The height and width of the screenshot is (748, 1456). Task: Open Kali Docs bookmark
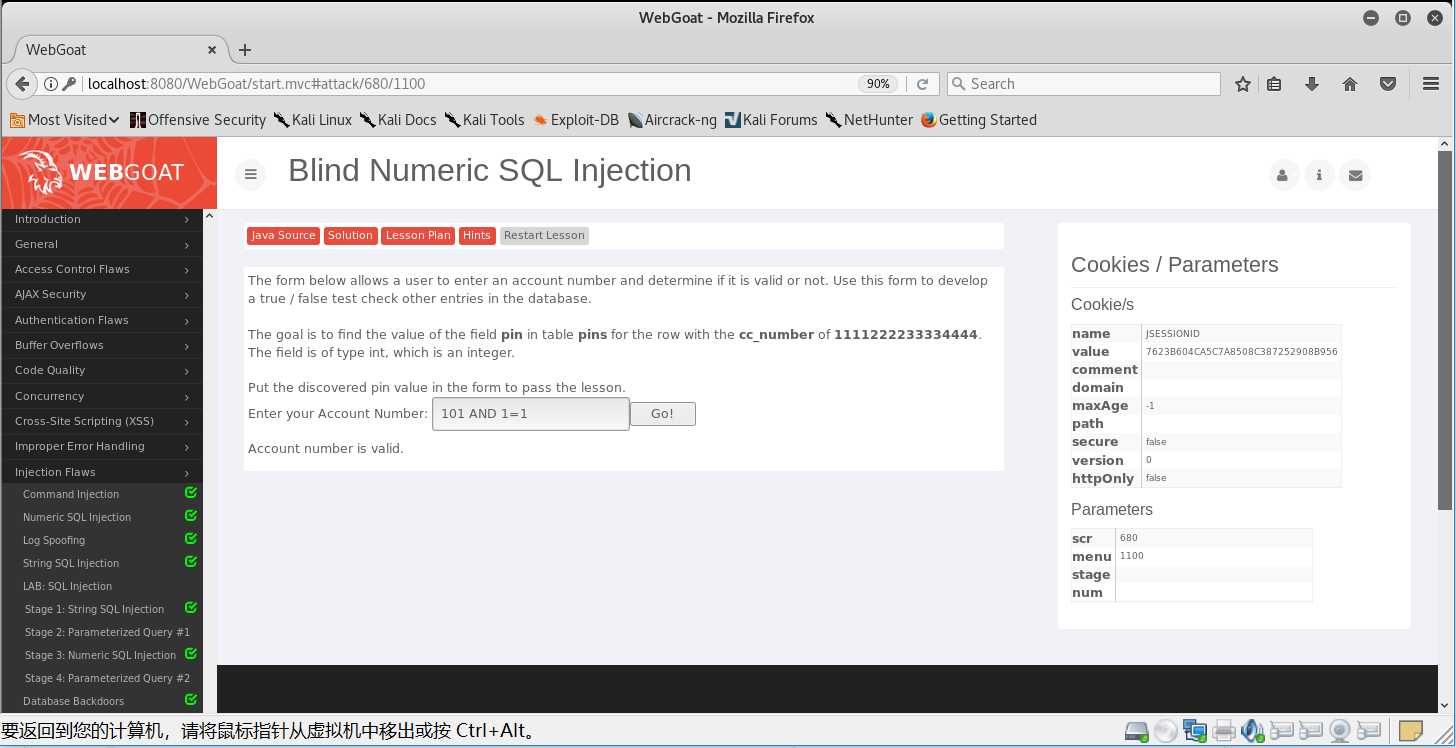pos(397,120)
